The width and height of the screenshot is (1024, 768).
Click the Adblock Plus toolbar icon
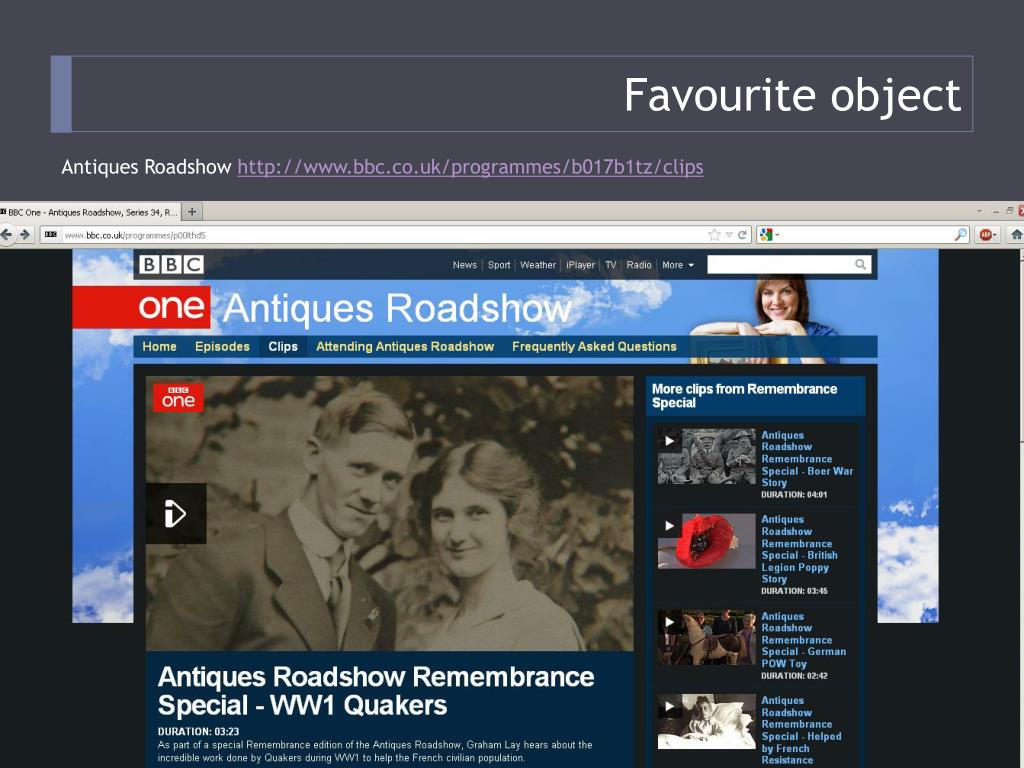pyautogui.click(x=987, y=234)
